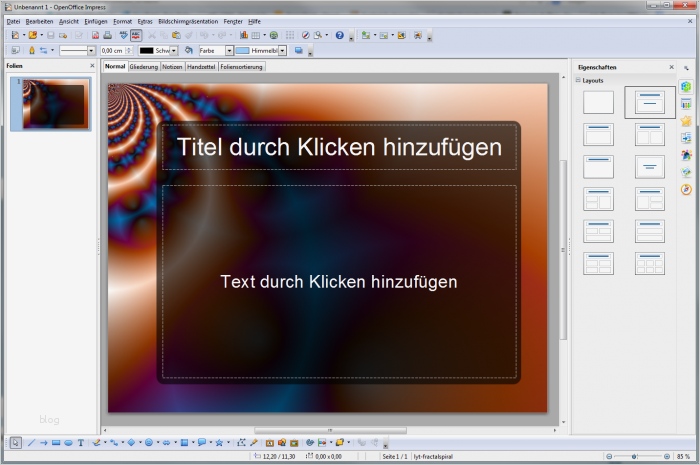The width and height of the screenshot is (700, 465).
Task: Open the line color dropdown
Action: pyautogui.click(x=174, y=51)
